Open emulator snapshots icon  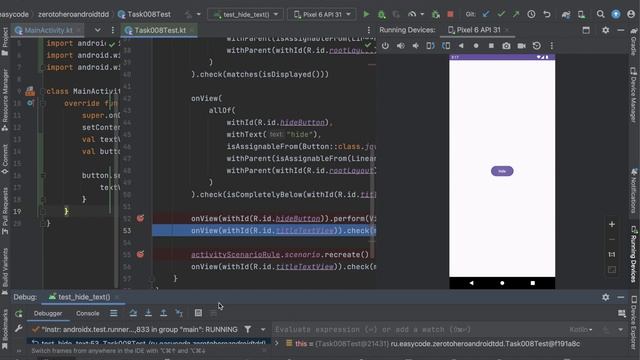(x=537, y=46)
